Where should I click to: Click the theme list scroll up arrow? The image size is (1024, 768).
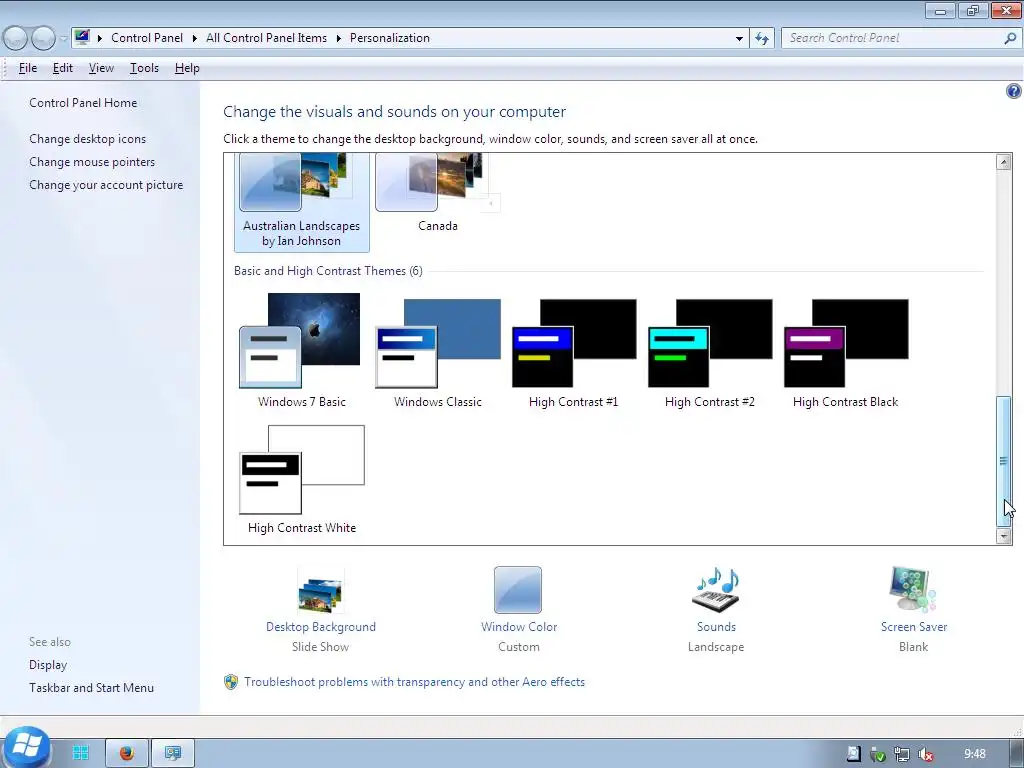[x=1004, y=161]
